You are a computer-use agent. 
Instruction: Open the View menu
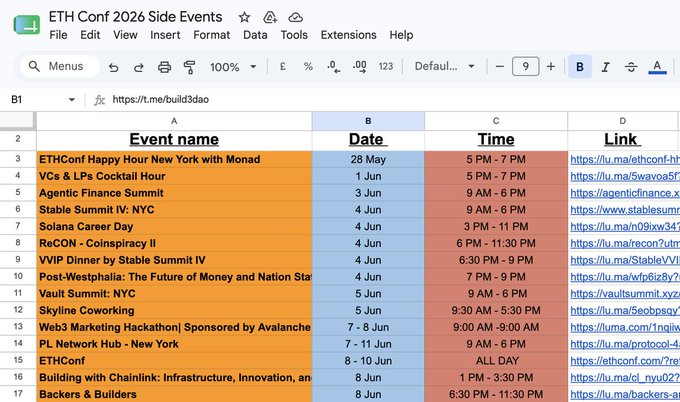125,35
